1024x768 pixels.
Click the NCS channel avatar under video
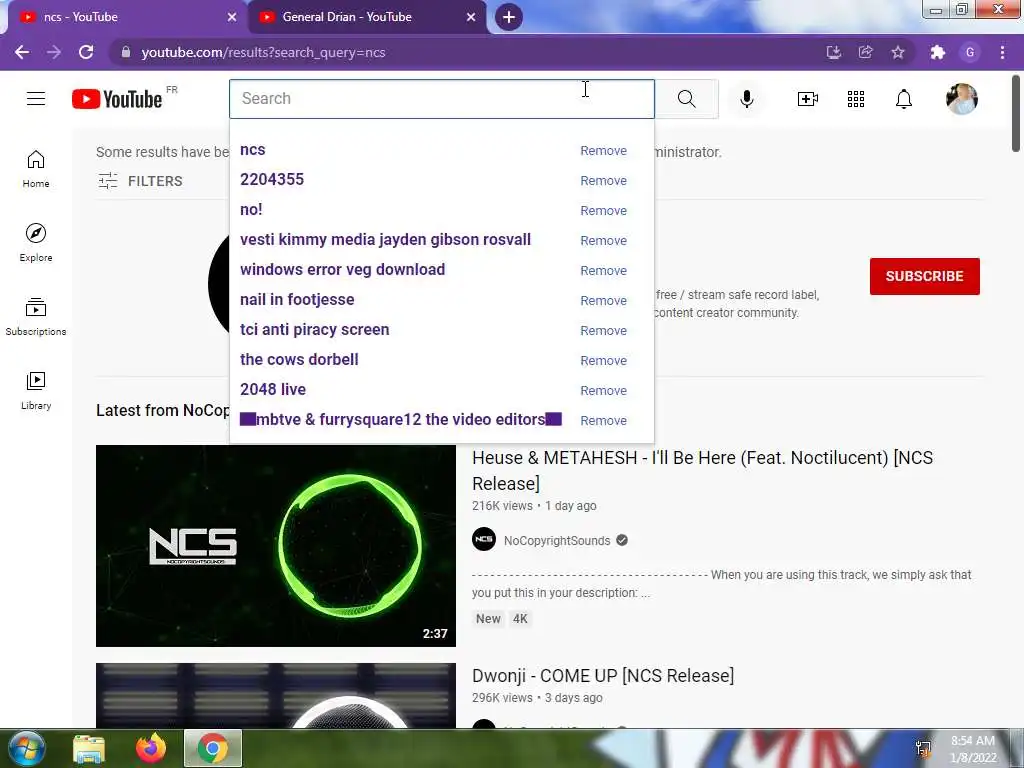484,539
